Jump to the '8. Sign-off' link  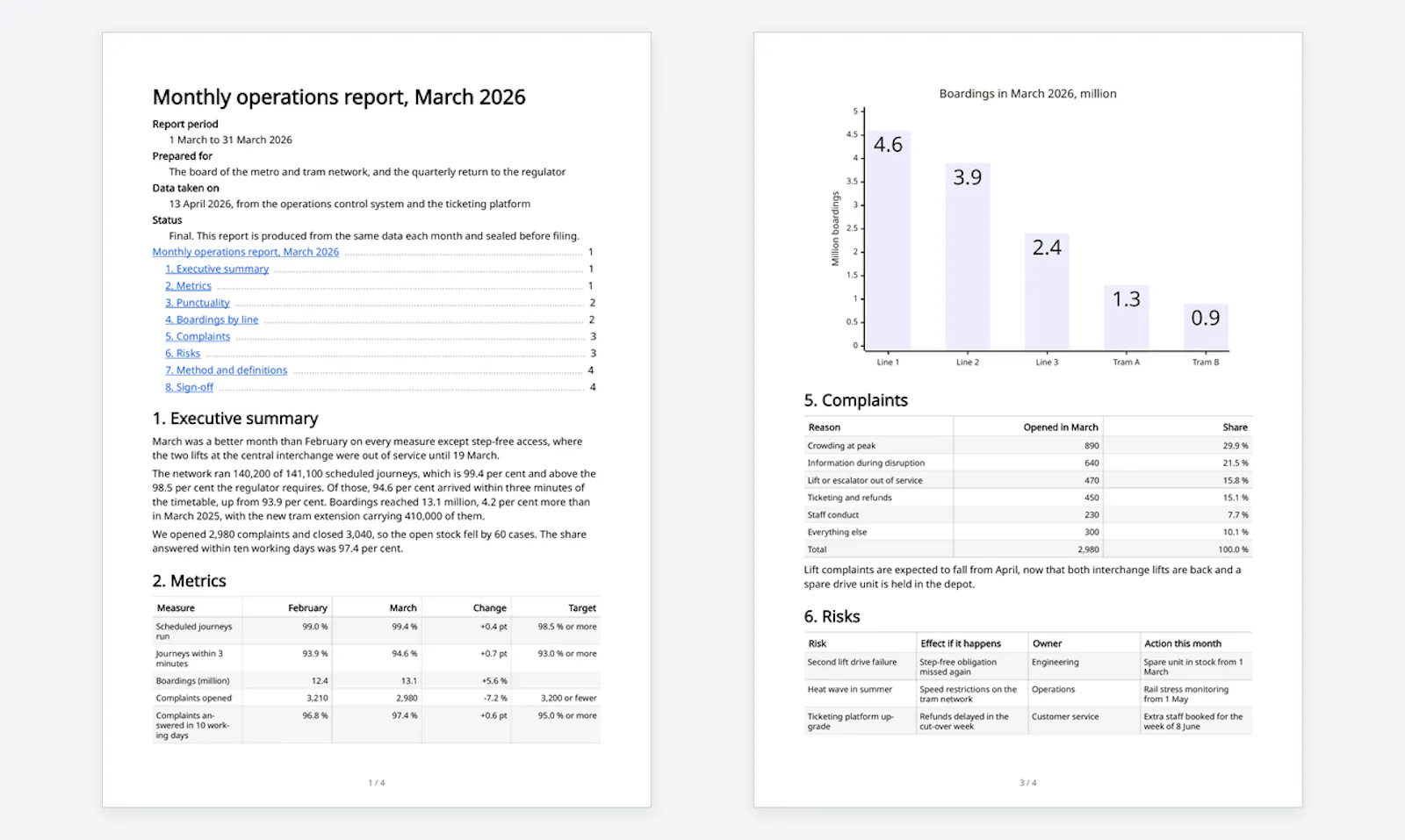tap(189, 387)
